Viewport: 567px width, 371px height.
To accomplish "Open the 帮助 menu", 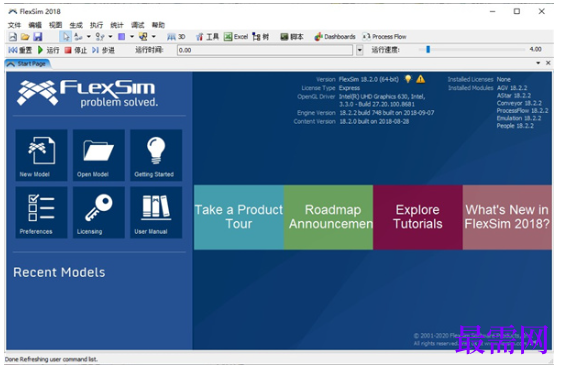I will 158,25.
